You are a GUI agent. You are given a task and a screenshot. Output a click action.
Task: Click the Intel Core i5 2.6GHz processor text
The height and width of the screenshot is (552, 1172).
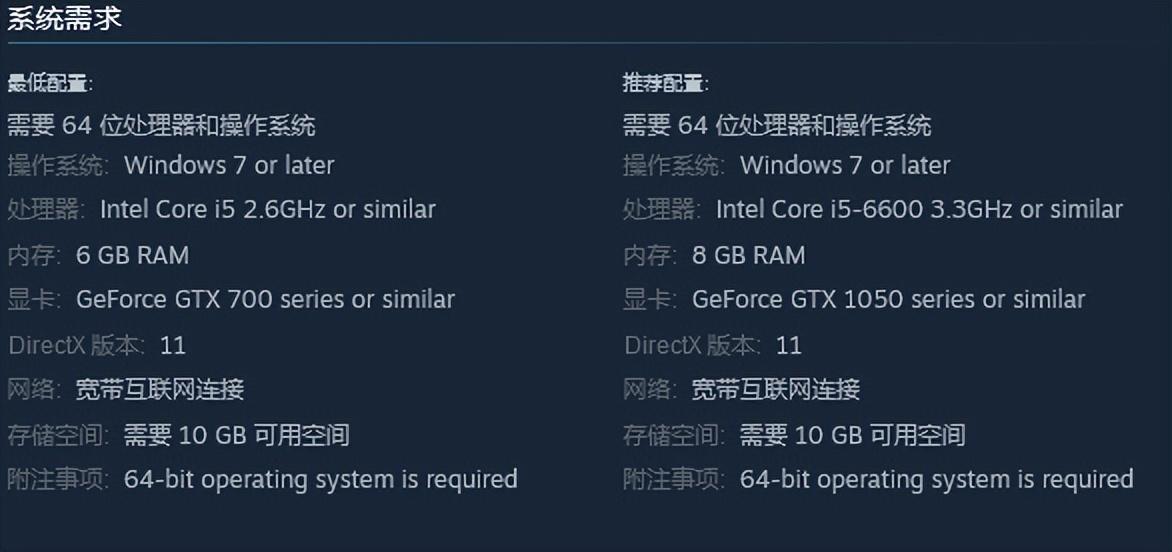pos(268,210)
